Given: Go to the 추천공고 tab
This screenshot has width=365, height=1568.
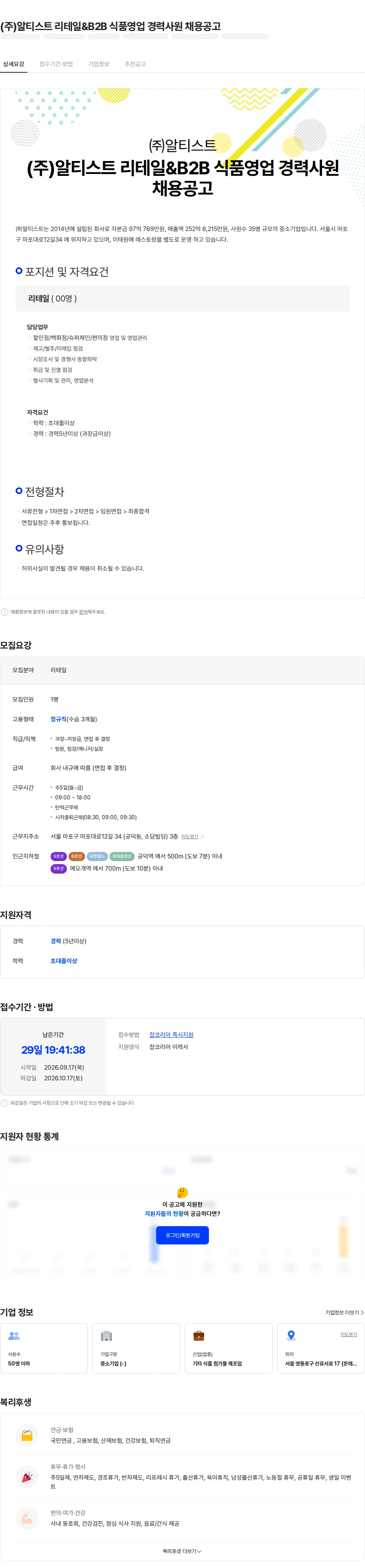Looking at the screenshot, I should pyautogui.click(x=135, y=64).
